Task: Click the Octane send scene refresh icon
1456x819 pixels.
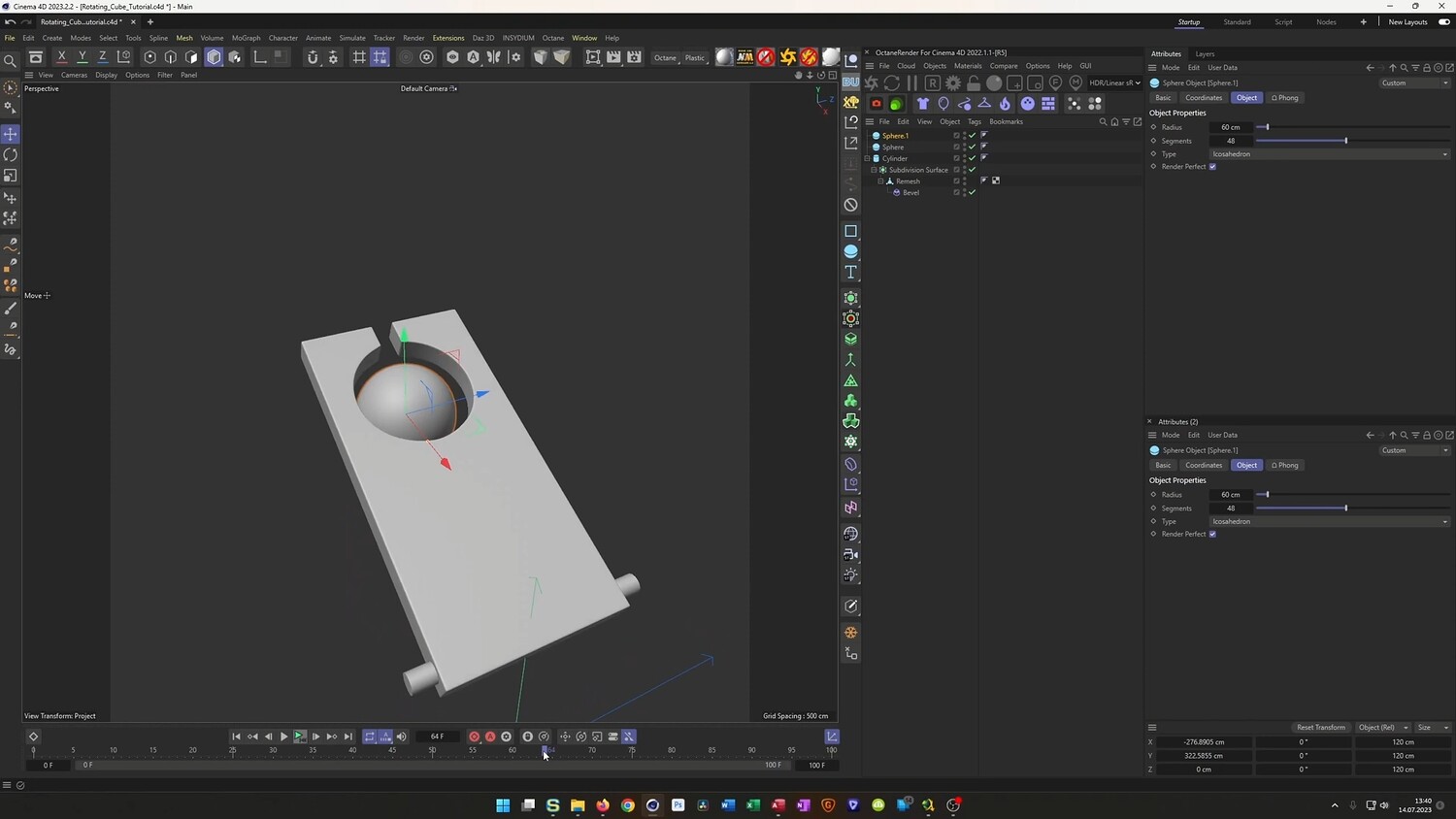Action: [892, 83]
